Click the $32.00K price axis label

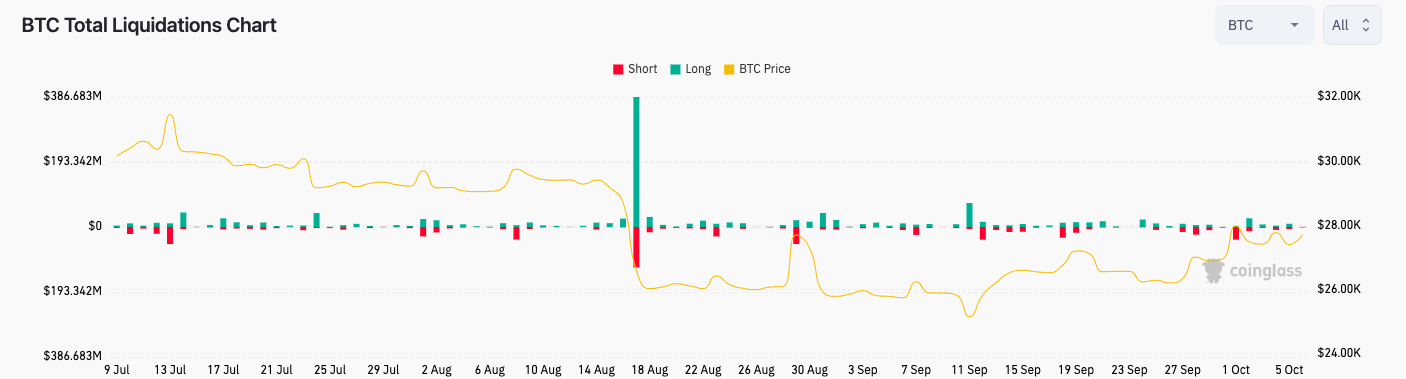[1340, 97]
